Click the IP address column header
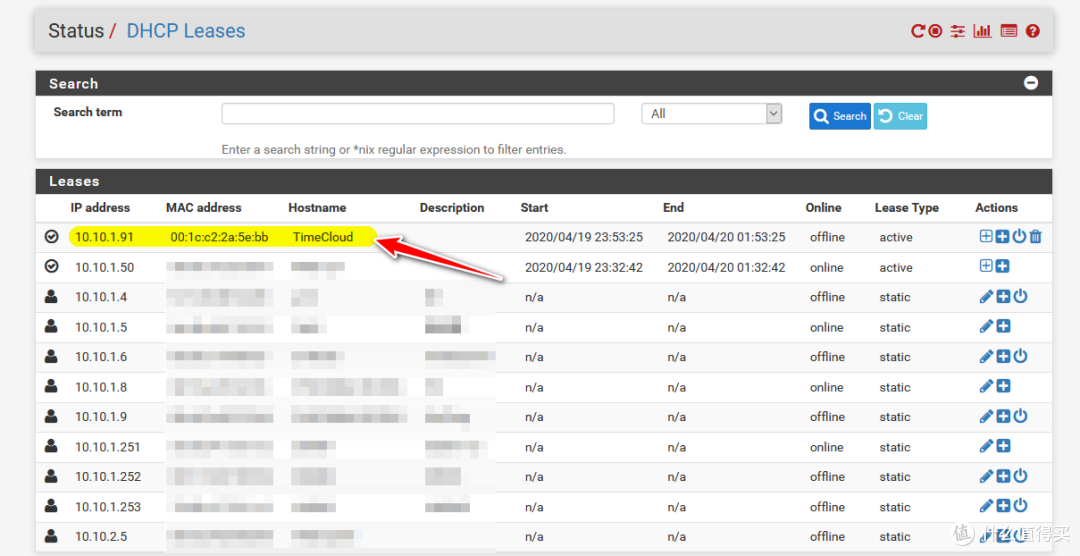Viewport: 1080px width, 556px height. coord(100,208)
